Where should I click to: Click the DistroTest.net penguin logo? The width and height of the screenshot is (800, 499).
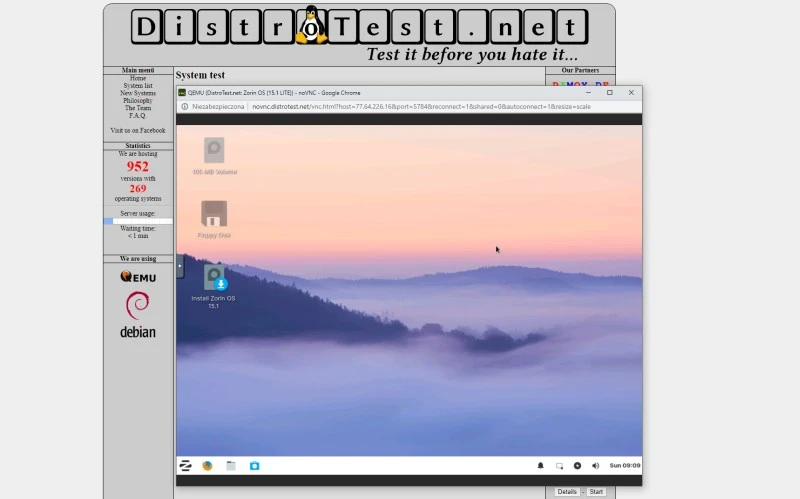coord(311,24)
